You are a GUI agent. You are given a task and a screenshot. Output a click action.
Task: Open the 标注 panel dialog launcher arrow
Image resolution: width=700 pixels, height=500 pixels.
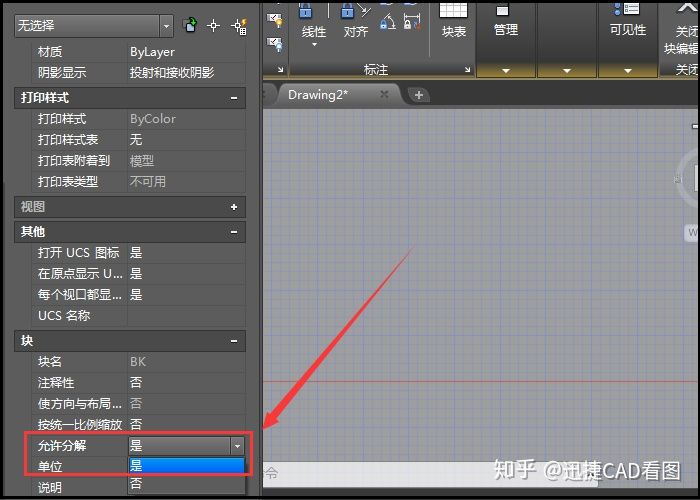pos(467,70)
